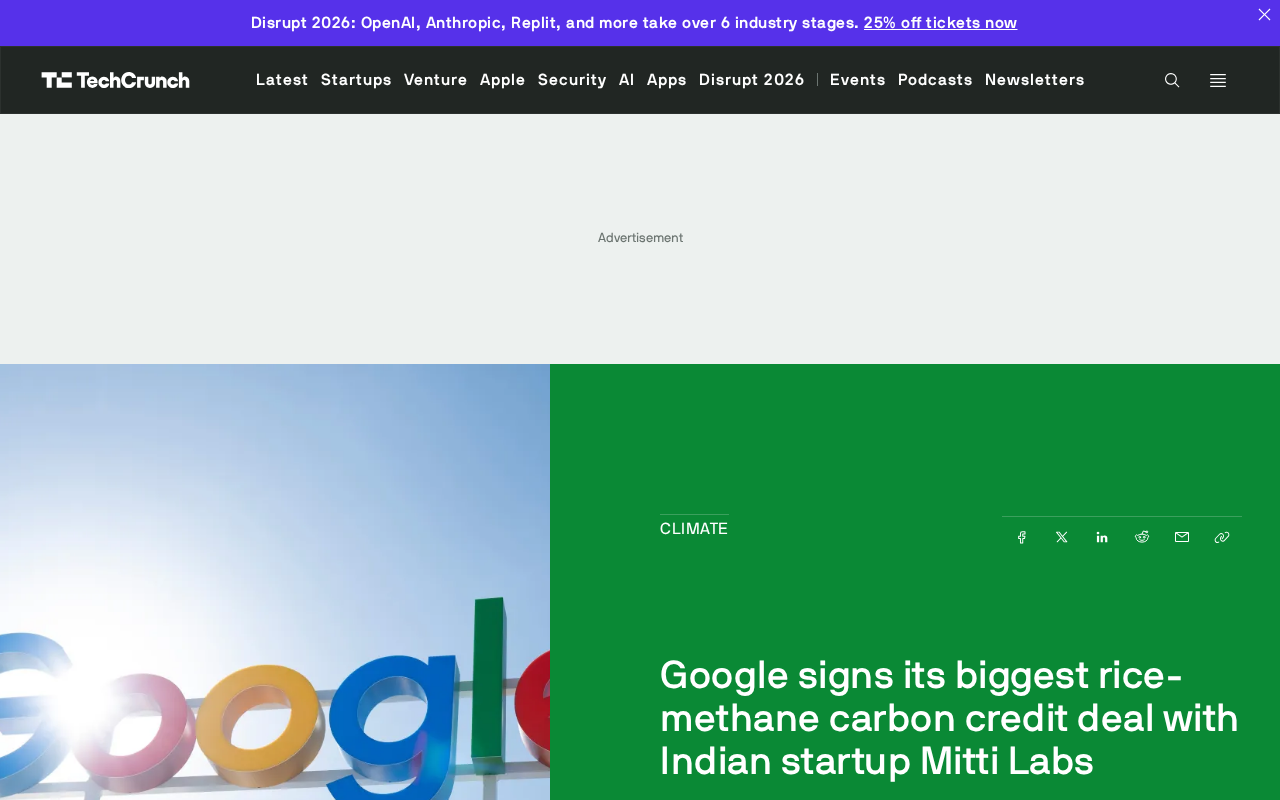Image resolution: width=1280 pixels, height=800 pixels.
Task: Navigate to the AI section
Action: click(627, 80)
